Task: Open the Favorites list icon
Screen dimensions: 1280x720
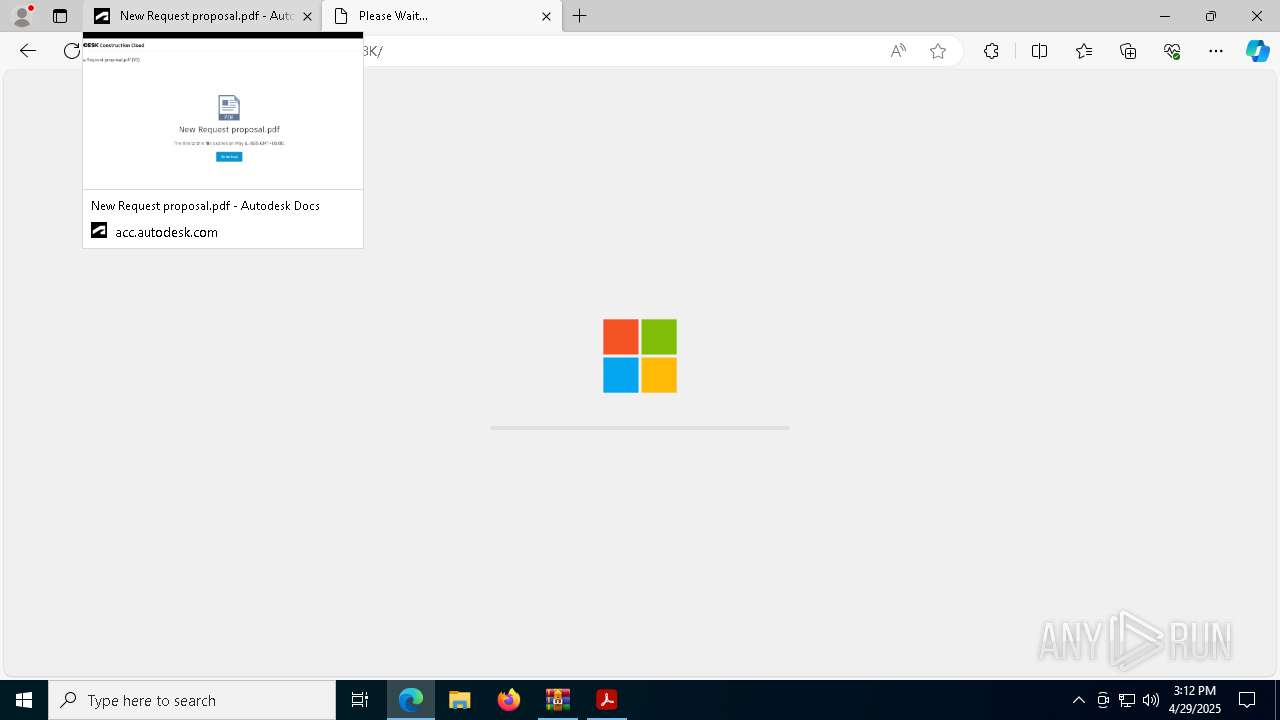Action: [1084, 51]
